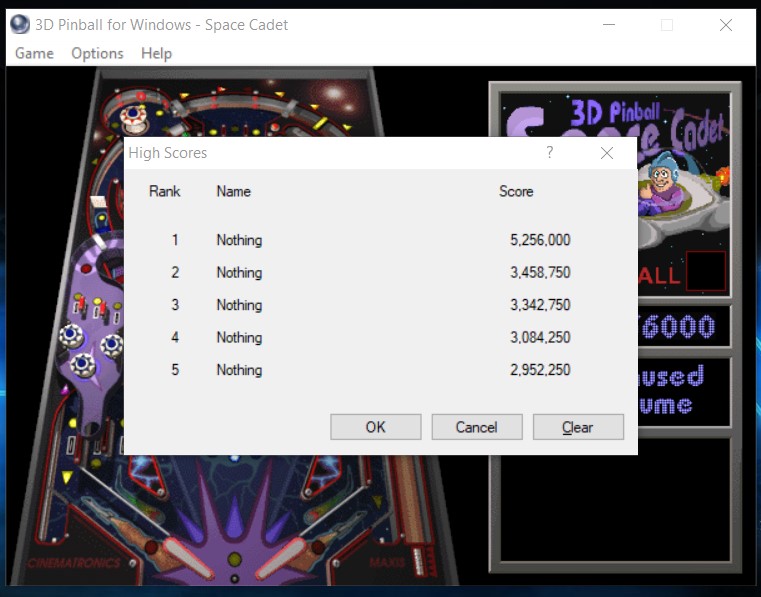Image resolution: width=761 pixels, height=597 pixels.
Task: Close the High Scores dialog
Action: [x=606, y=153]
